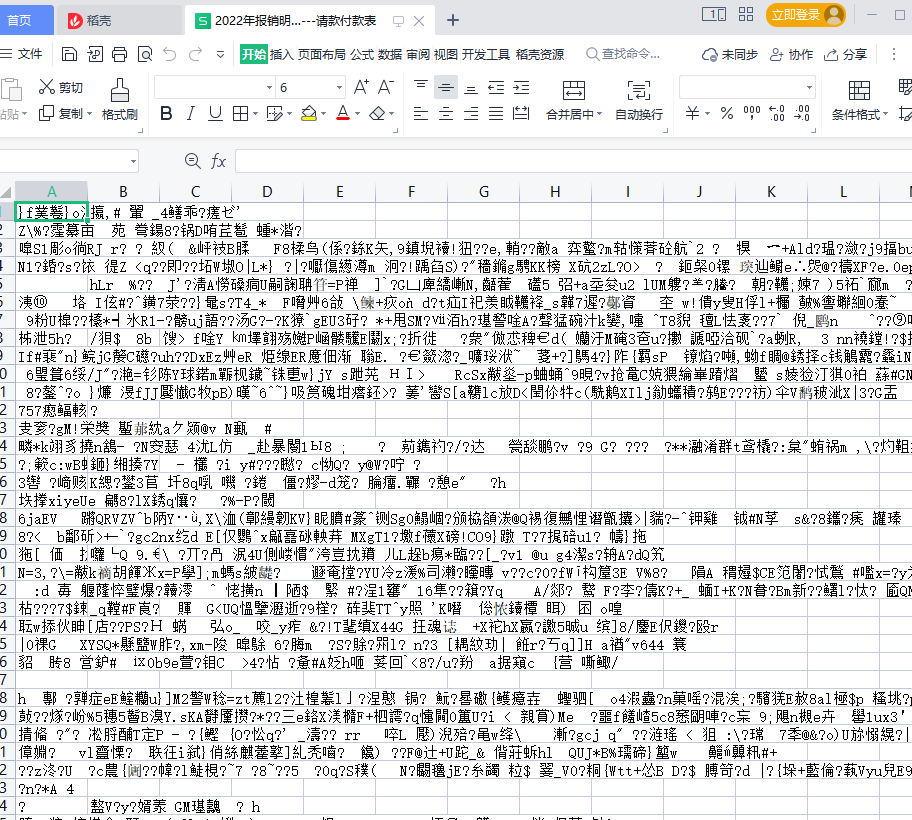Screen dimensions: 912x820
Task: Click the Cut (剪切) button
Action: (x=61, y=87)
